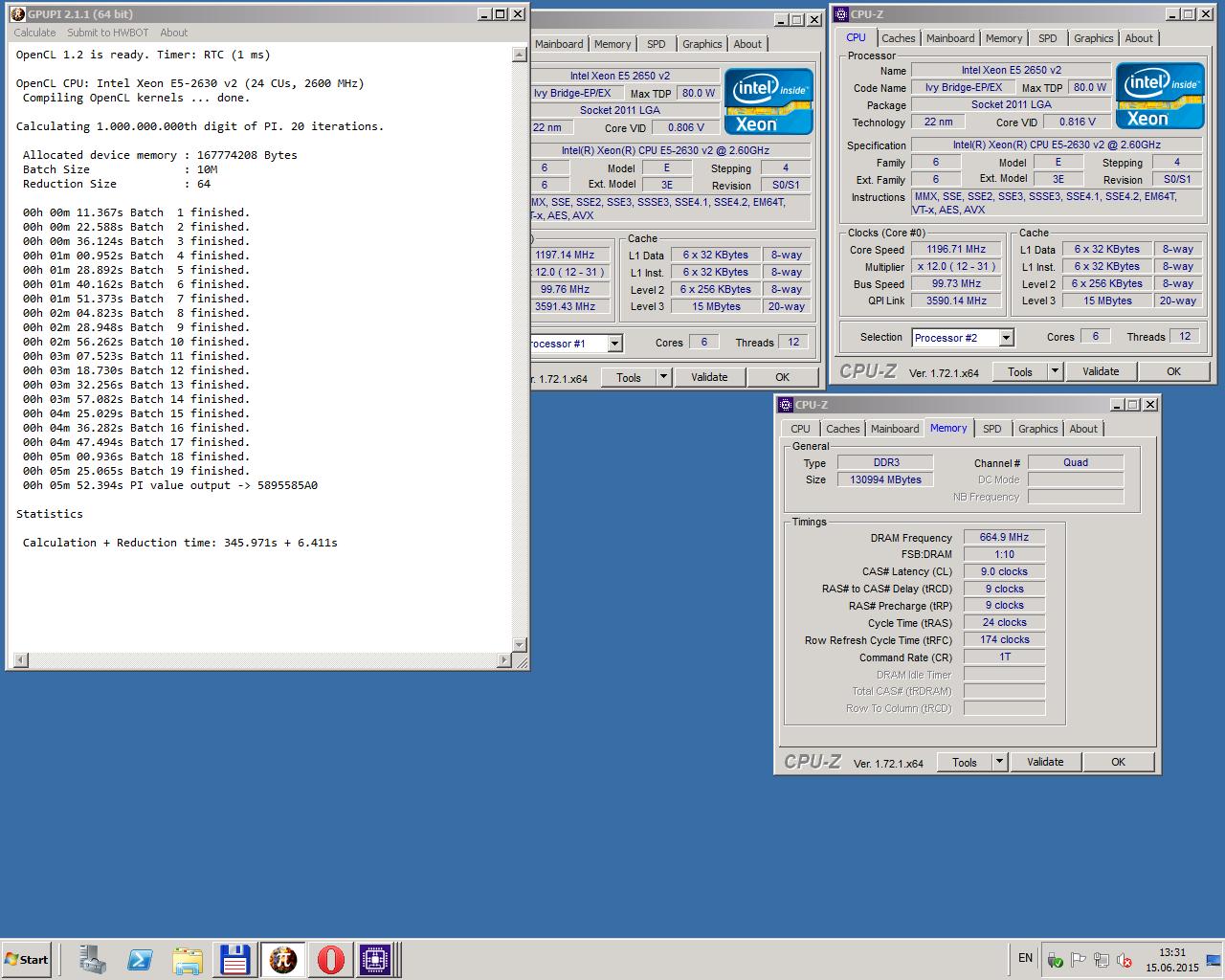1225x980 pixels.
Task: Switch to CPU-Z in the taskbar
Action: 376,959
